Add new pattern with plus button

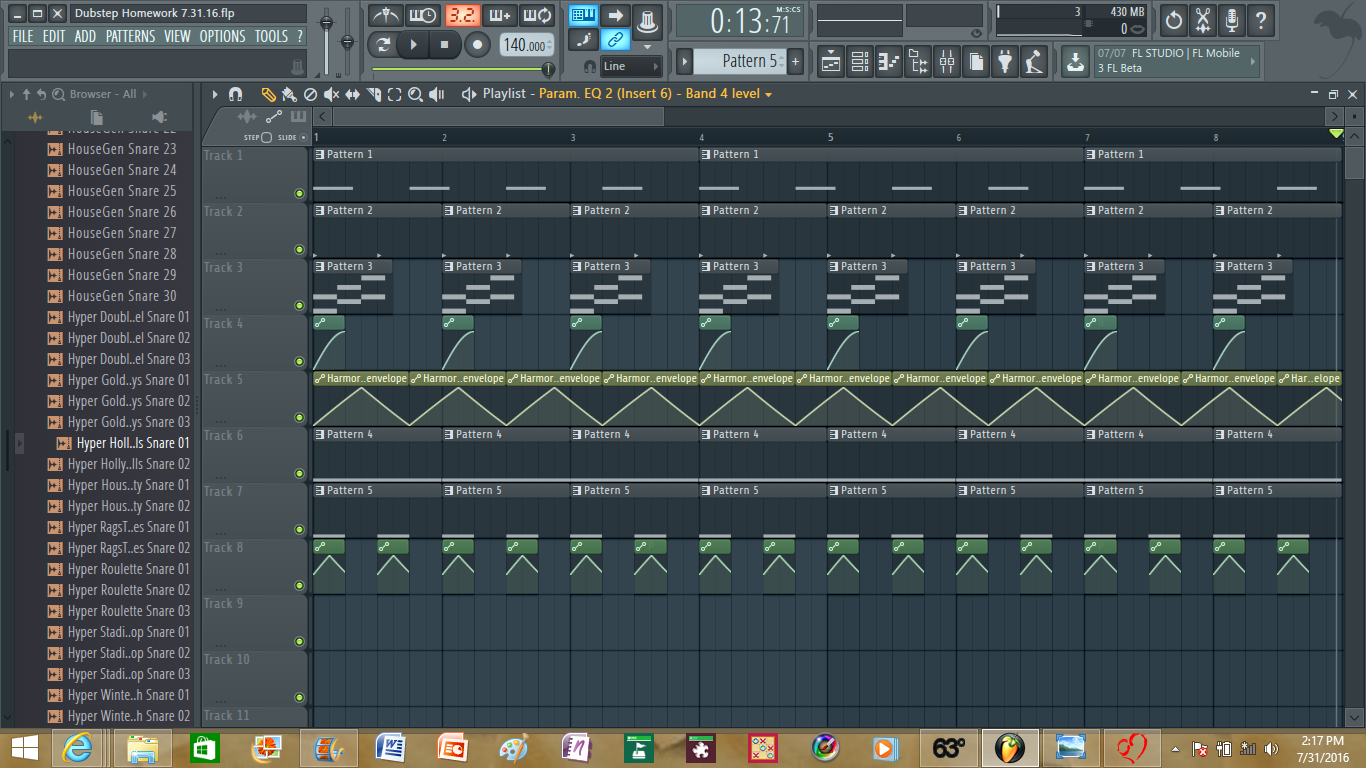pos(796,61)
